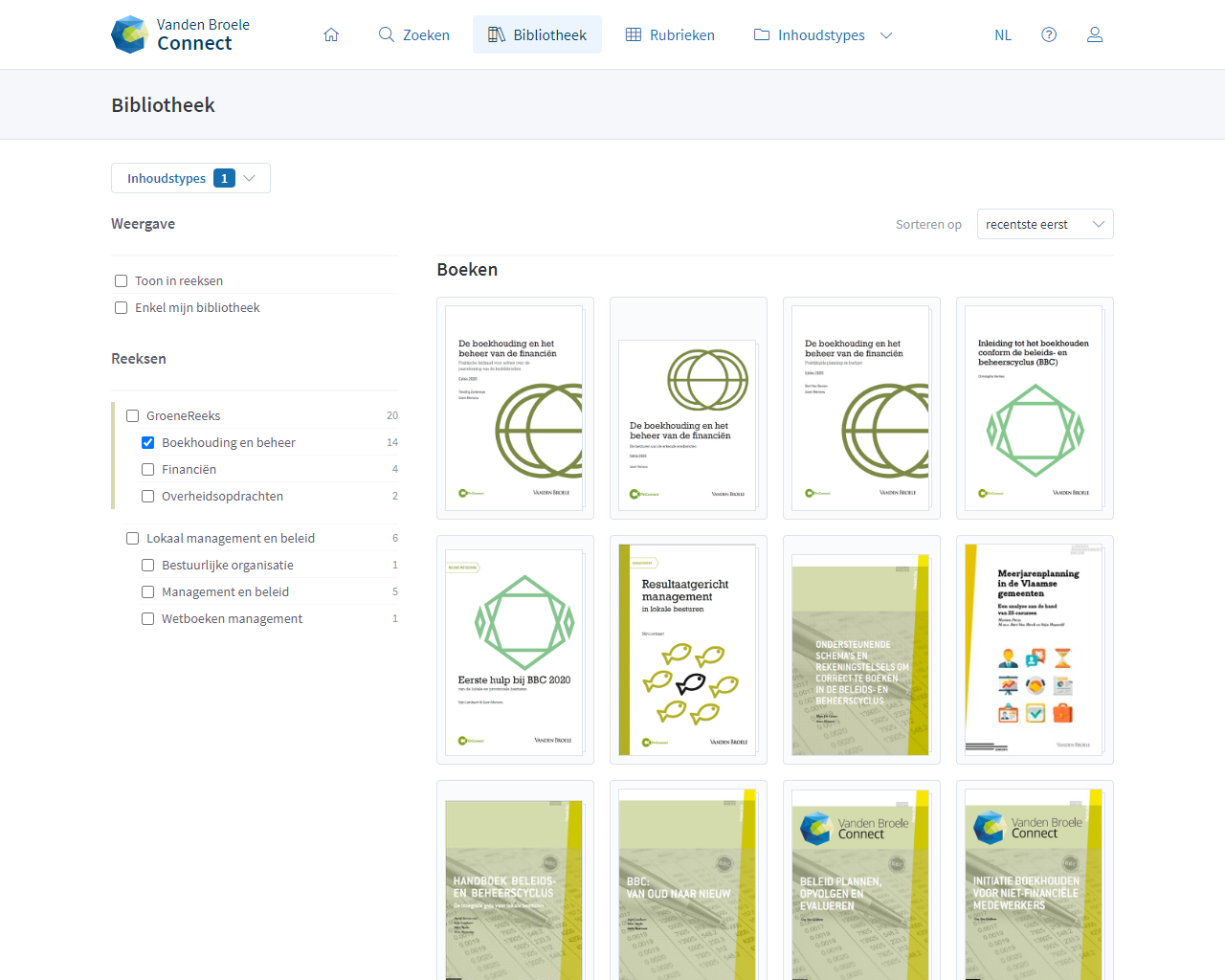This screenshot has height=980, width=1225.
Task: Open the Inhoudstypes navigation menu
Action: pos(823,34)
